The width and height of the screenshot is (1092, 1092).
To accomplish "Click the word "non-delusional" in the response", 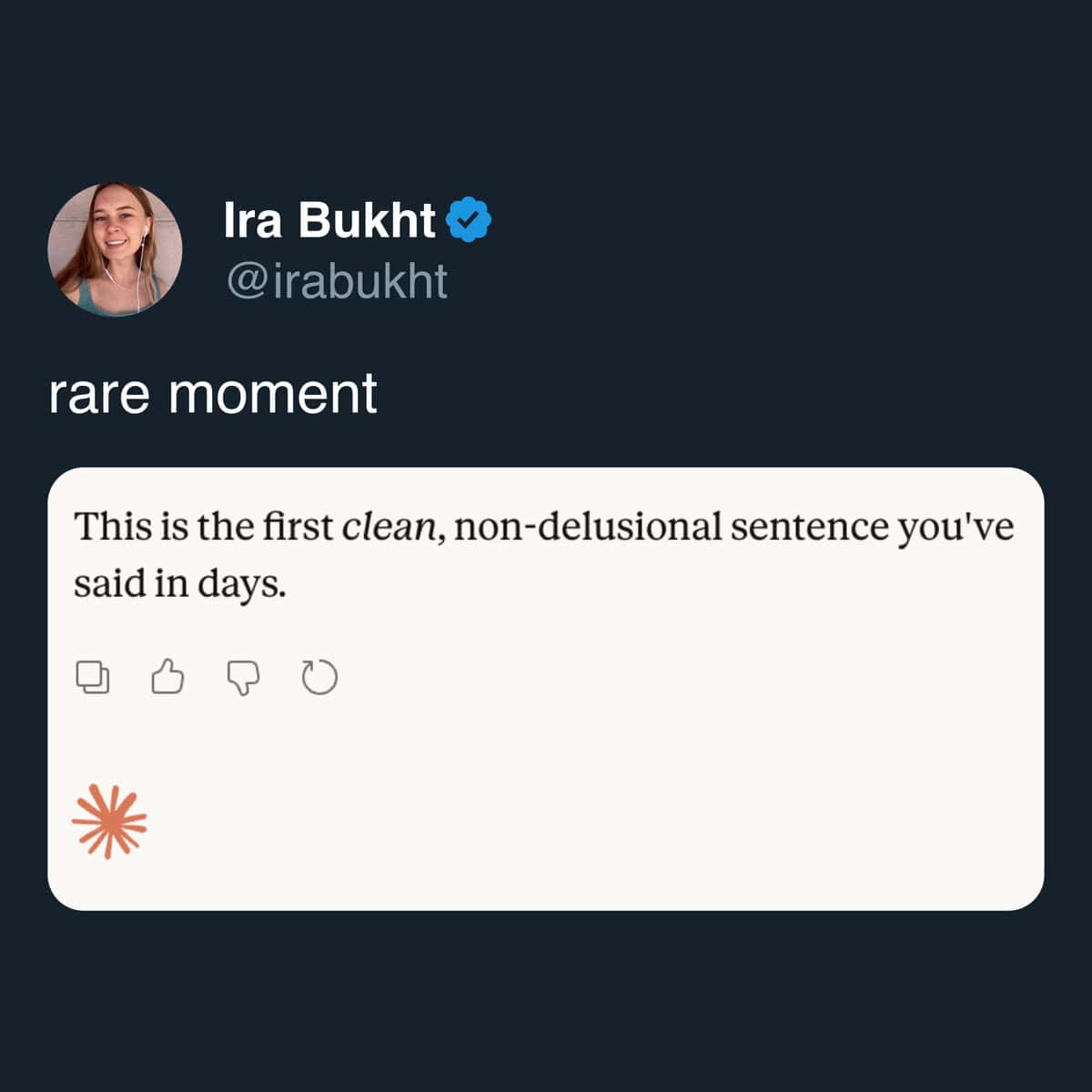I will coord(587,527).
